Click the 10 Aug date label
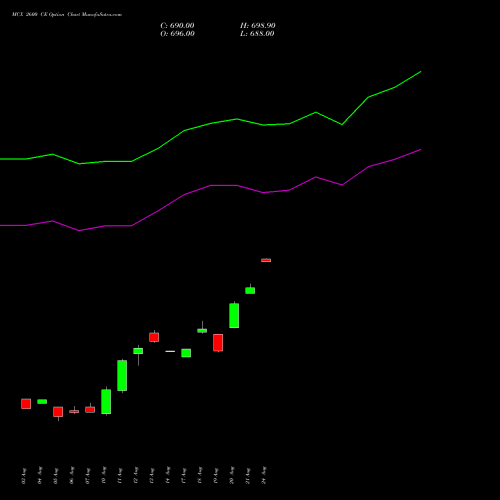Image resolution: width=500 pixels, height=500 pixels. 104,476
